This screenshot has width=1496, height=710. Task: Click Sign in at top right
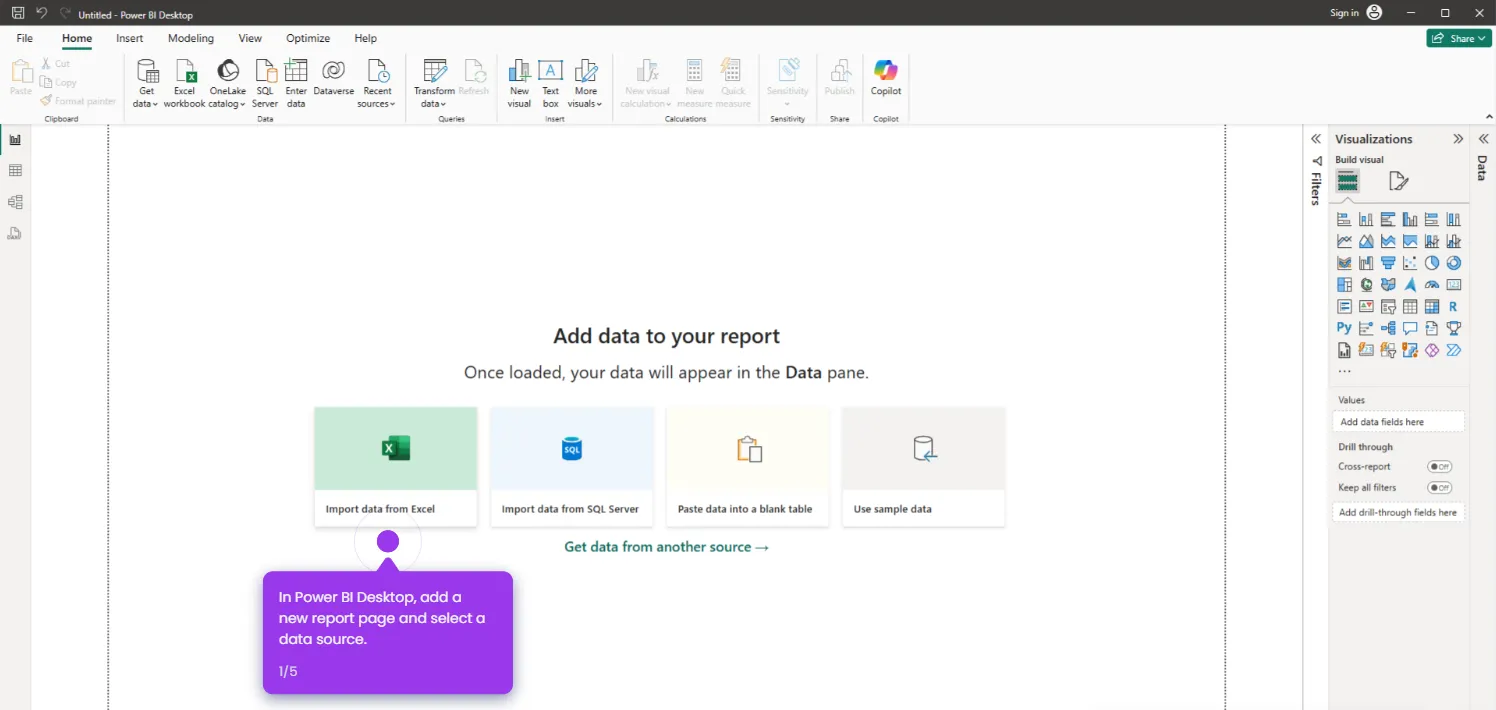pos(1344,13)
